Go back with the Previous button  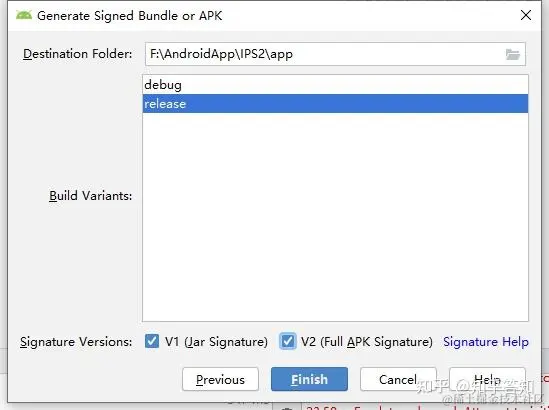click(x=220, y=379)
